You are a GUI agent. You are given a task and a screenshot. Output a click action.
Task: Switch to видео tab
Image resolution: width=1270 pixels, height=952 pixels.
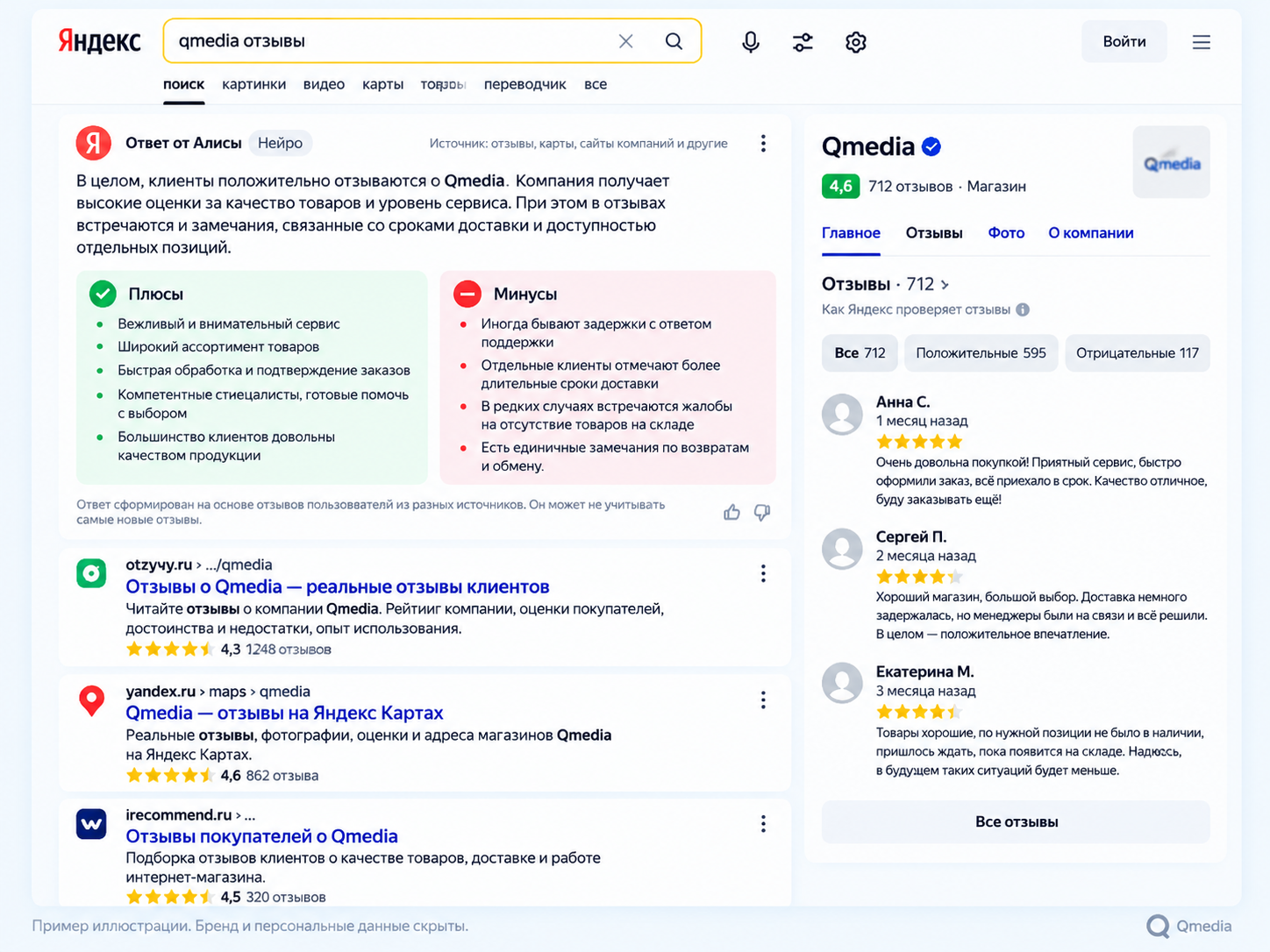324,84
